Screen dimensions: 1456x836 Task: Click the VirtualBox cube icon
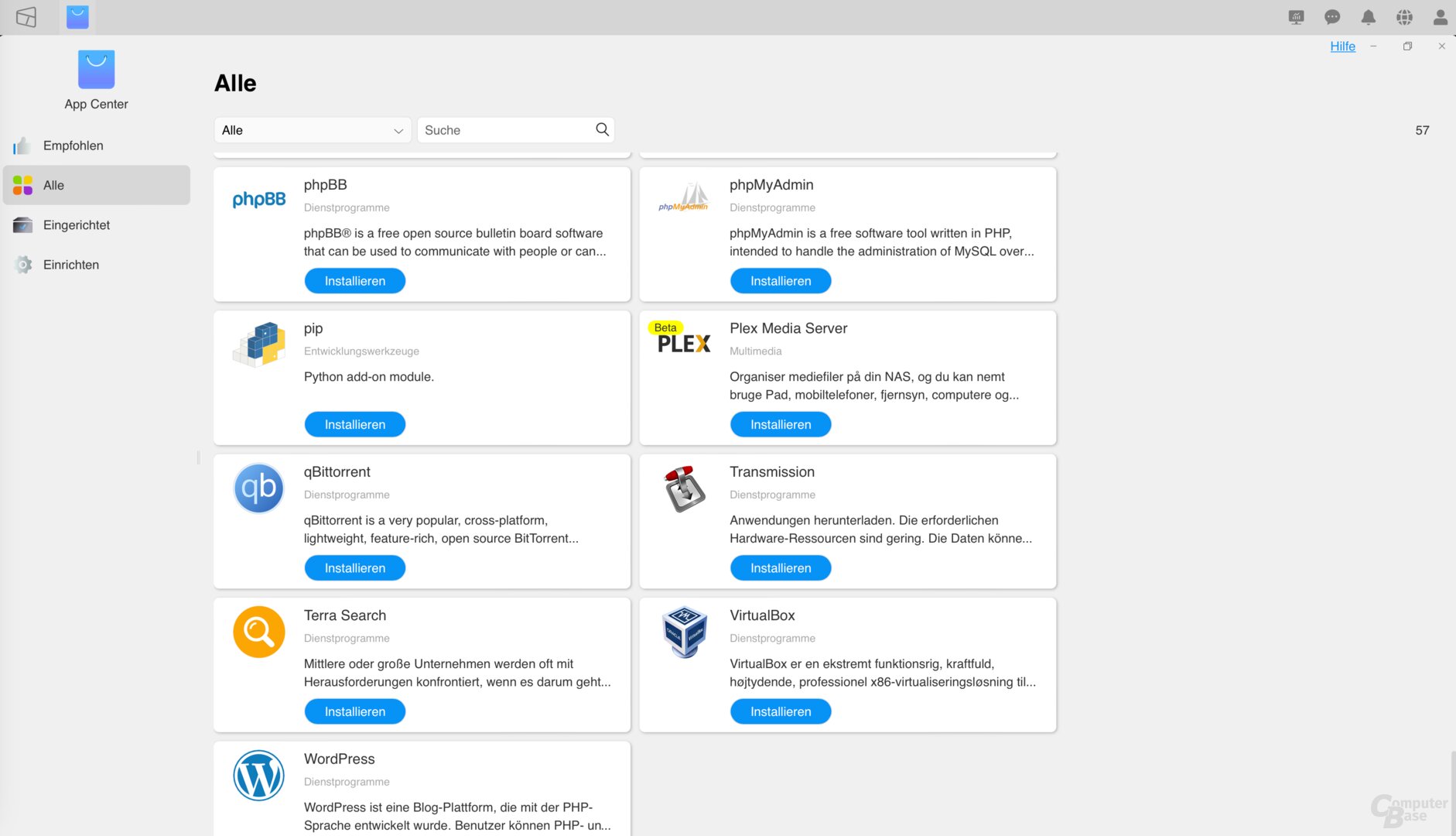pyautogui.click(x=685, y=632)
